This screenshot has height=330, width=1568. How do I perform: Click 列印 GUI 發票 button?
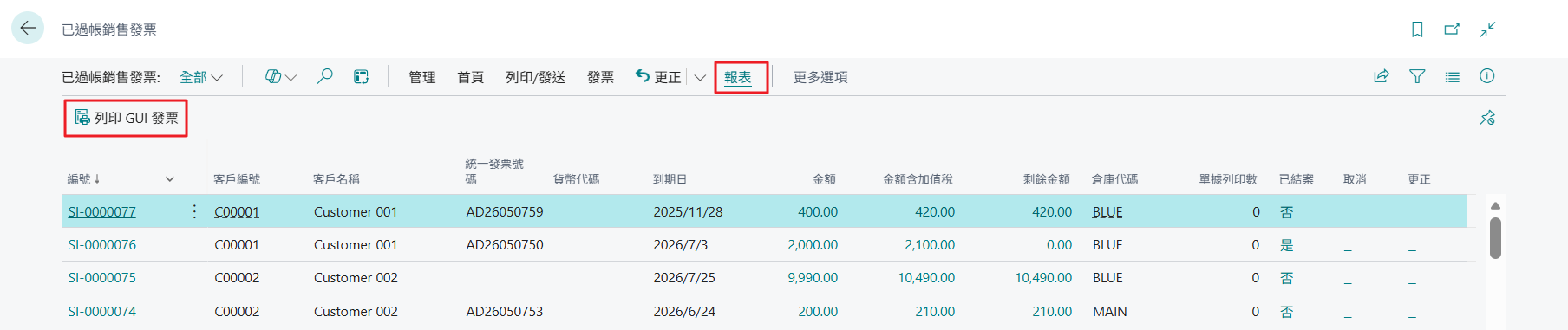point(127,118)
